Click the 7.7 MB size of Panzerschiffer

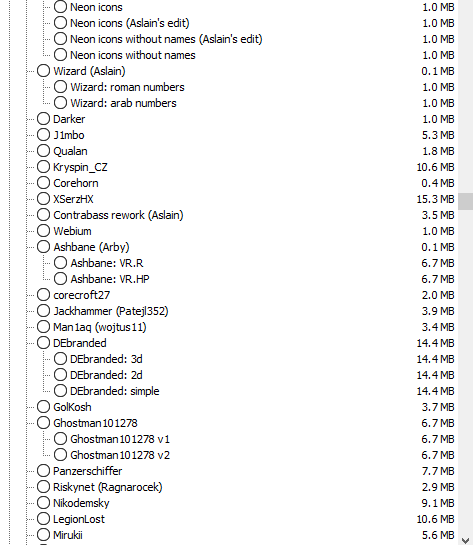click(x=438, y=471)
